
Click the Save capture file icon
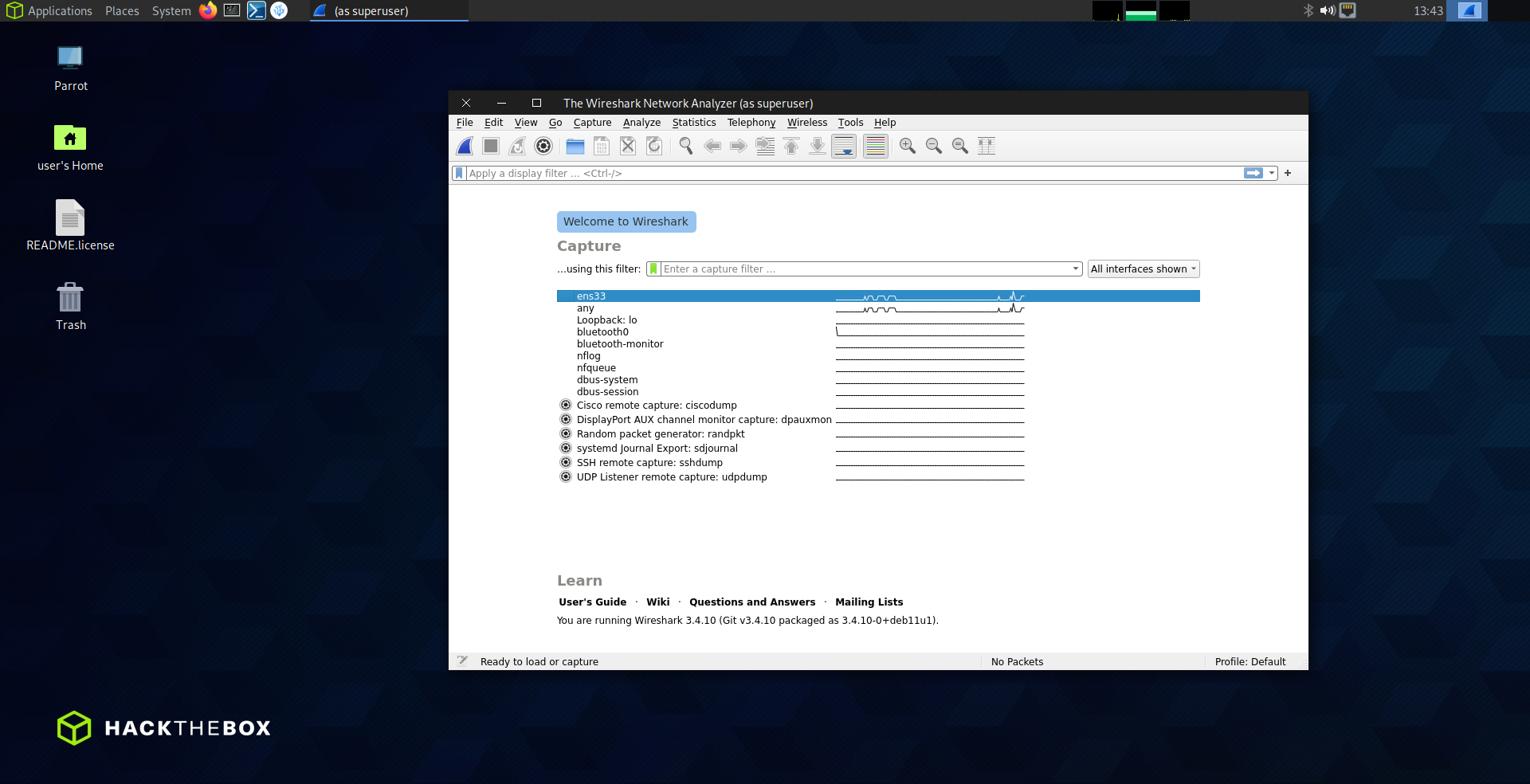[602, 146]
